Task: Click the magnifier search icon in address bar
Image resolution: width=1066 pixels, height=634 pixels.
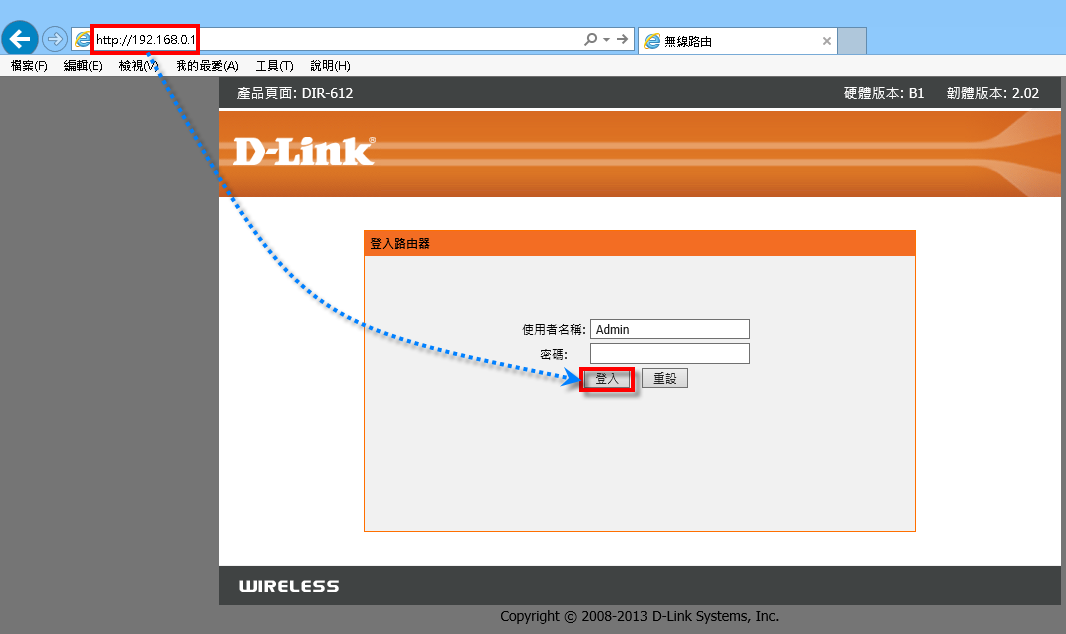Action: (x=590, y=39)
